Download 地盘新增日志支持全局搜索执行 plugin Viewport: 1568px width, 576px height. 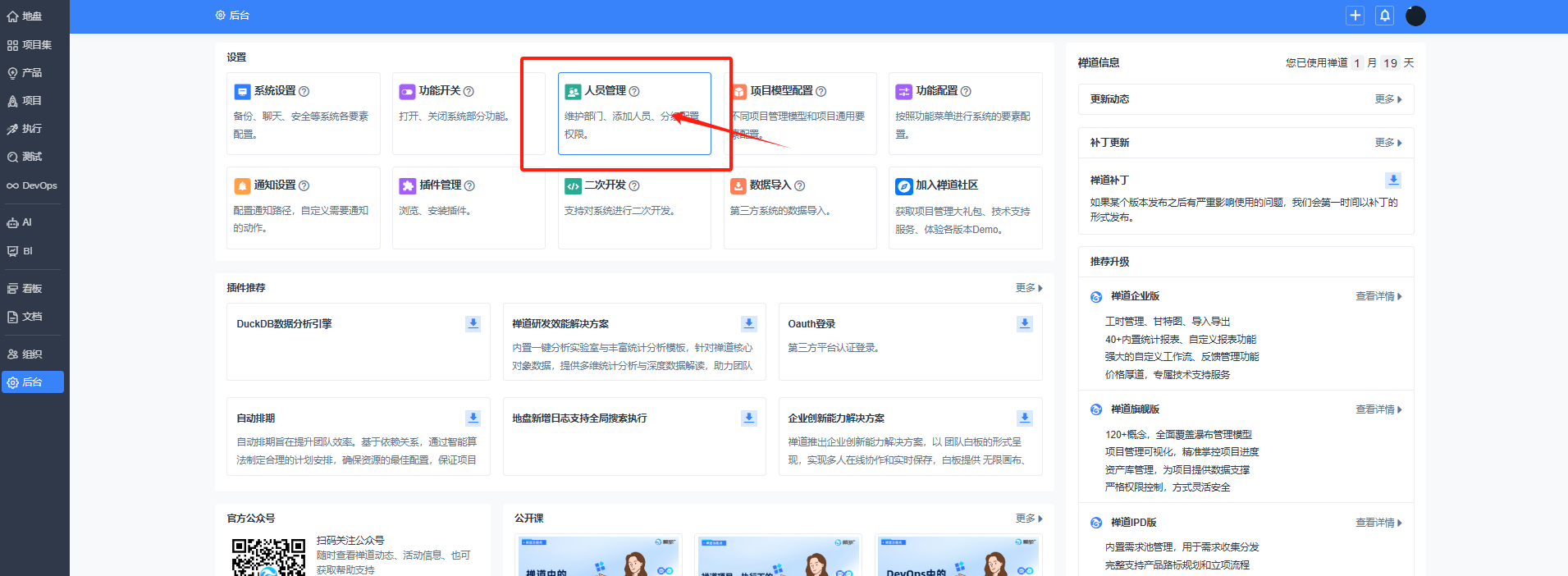(749, 418)
